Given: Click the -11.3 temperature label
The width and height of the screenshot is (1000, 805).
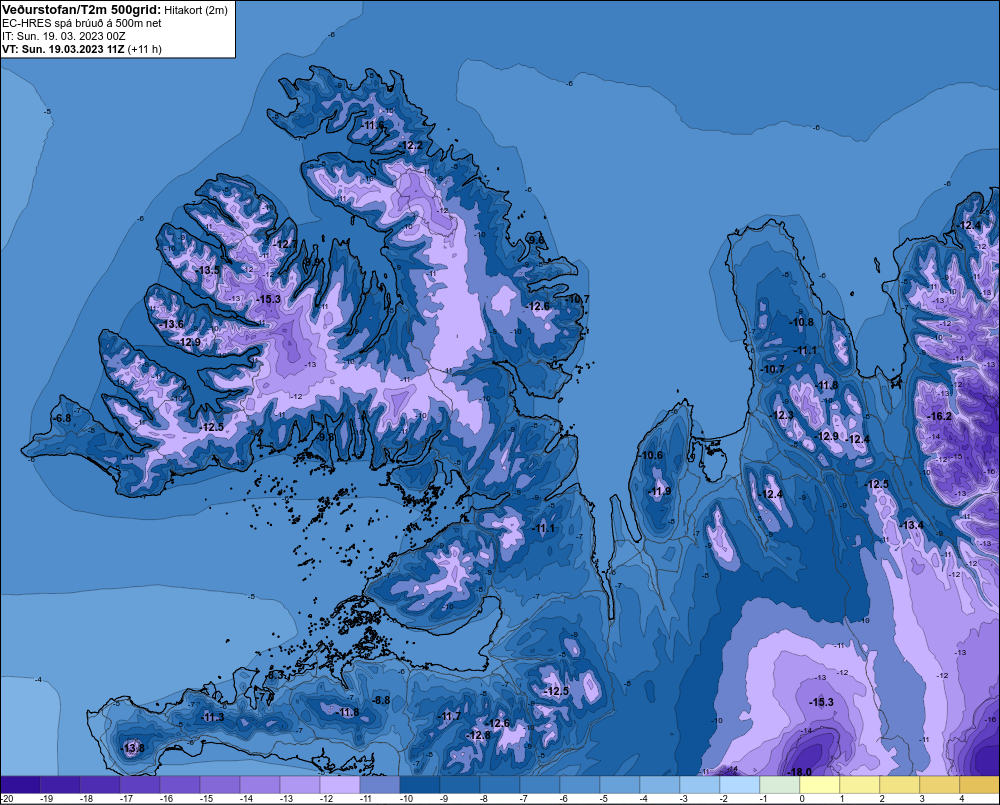Looking at the screenshot, I should (x=212, y=718).
